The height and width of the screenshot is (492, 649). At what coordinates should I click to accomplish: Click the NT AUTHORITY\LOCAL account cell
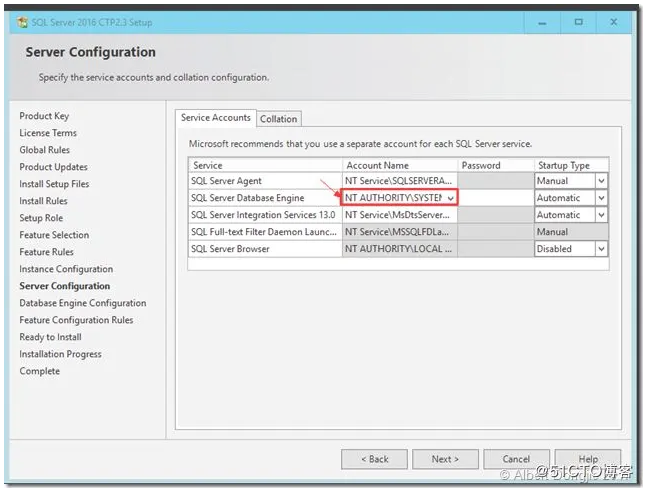click(399, 249)
